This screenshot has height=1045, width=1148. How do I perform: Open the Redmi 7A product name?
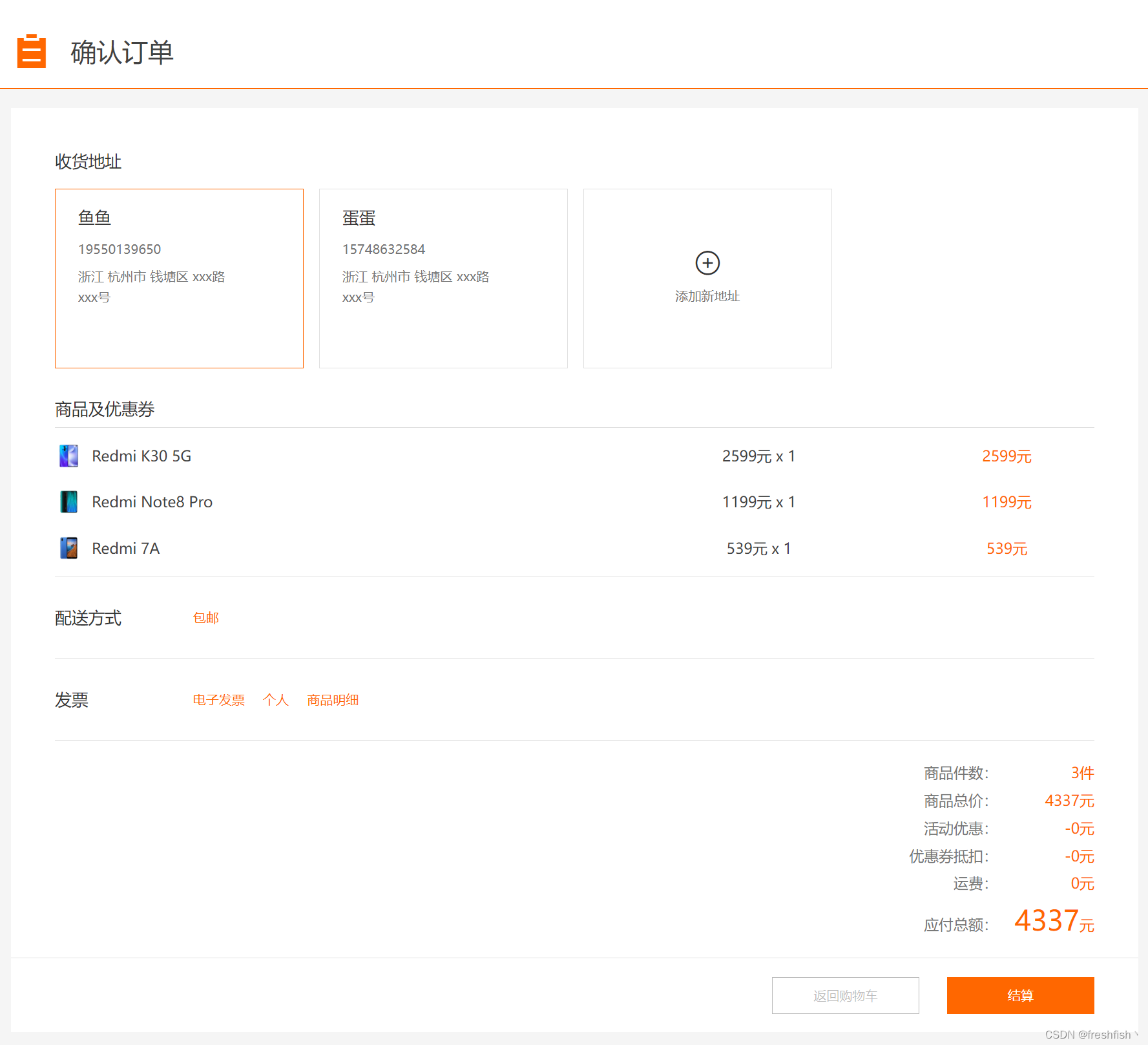pos(125,547)
